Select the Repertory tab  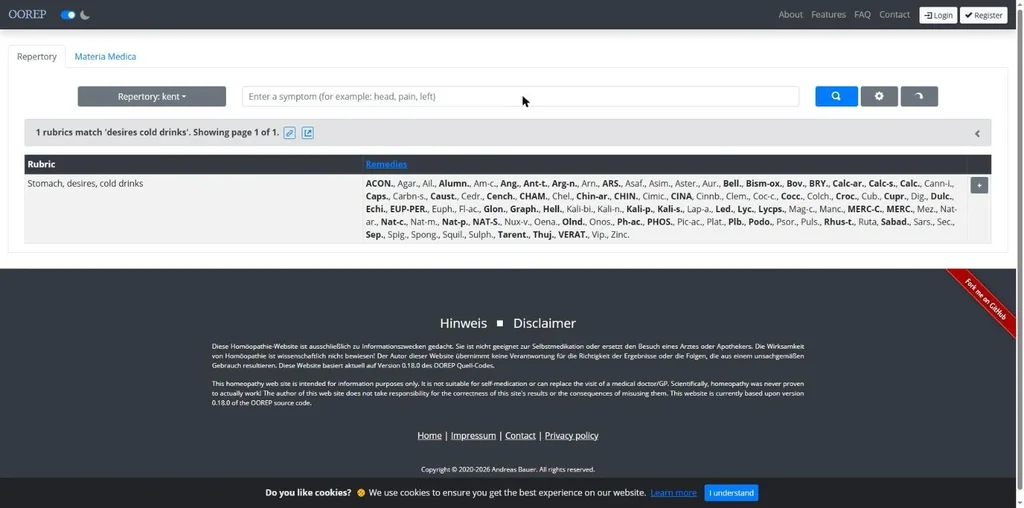(x=37, y=56)
